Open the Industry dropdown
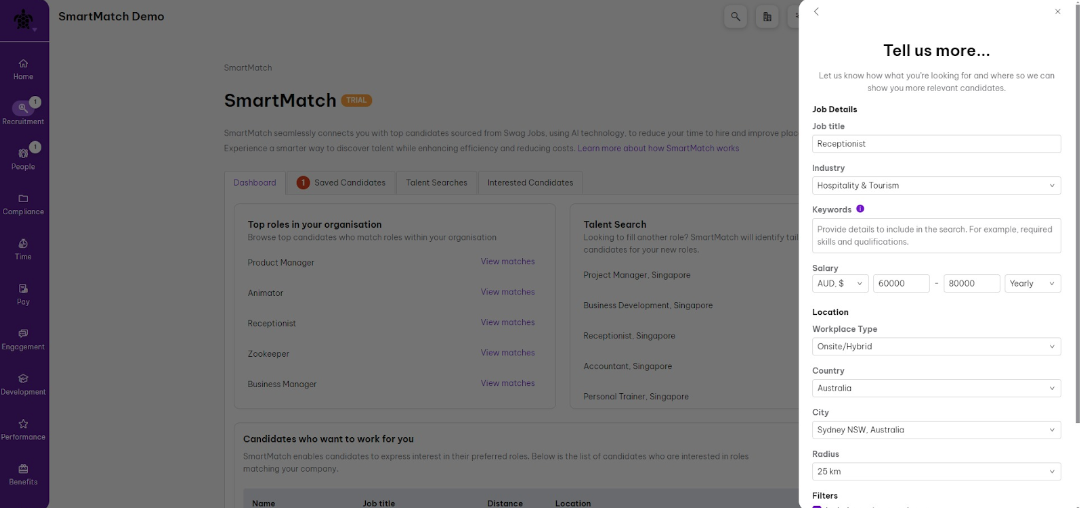Screen dimensions: 1080x508 [936, 185]
